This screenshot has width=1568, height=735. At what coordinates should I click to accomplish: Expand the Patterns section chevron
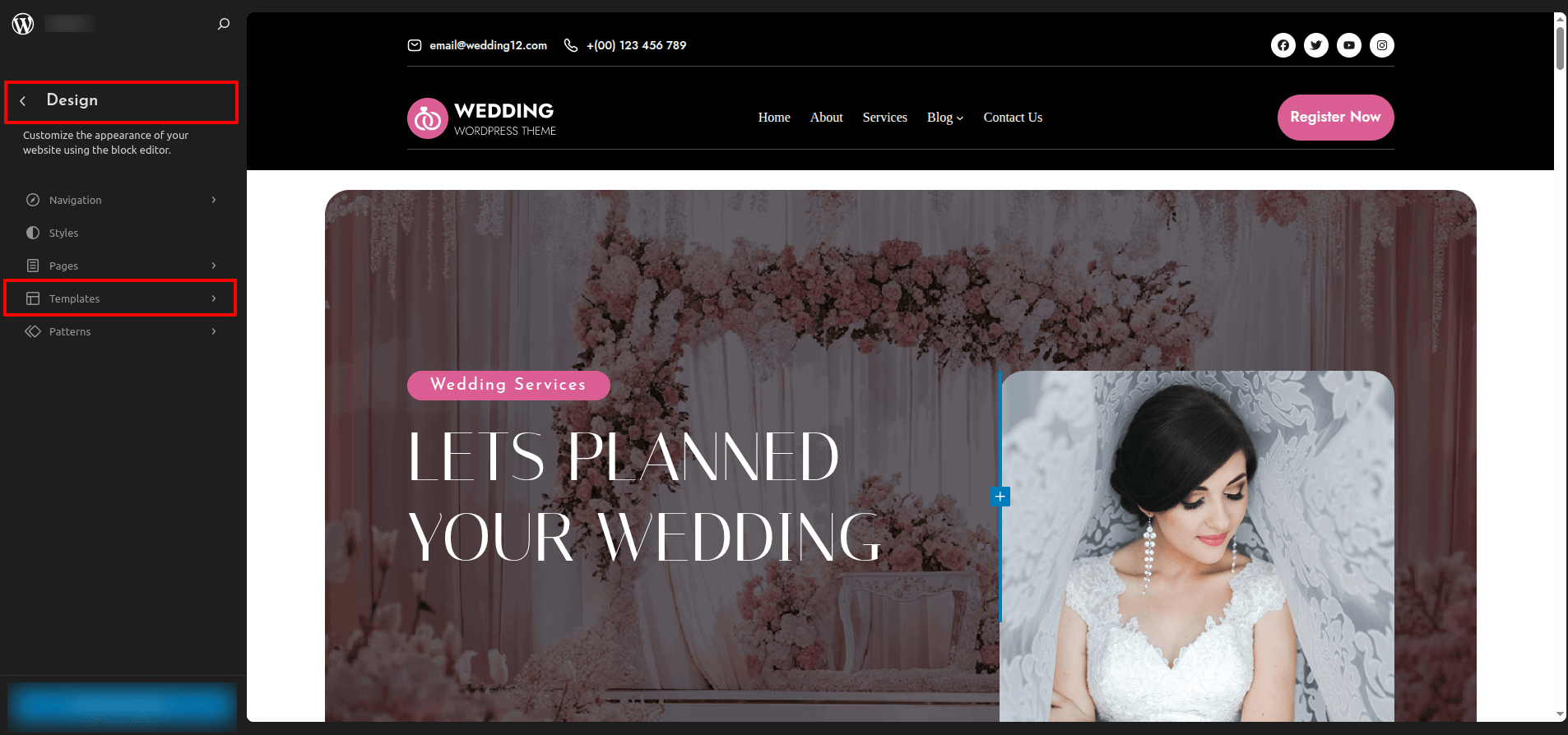coord(214,331)
